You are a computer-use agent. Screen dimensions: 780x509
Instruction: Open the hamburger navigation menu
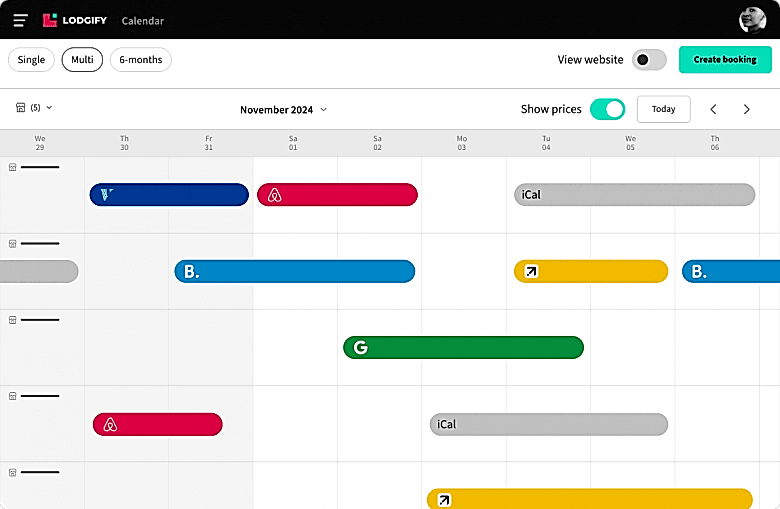pos(20,20)
